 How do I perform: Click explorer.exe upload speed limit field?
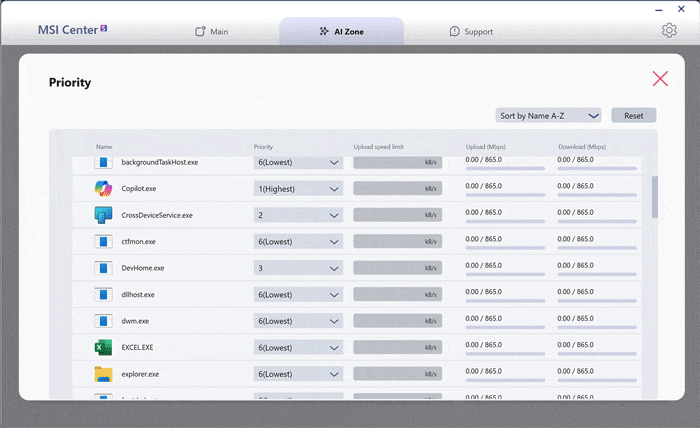397,374
